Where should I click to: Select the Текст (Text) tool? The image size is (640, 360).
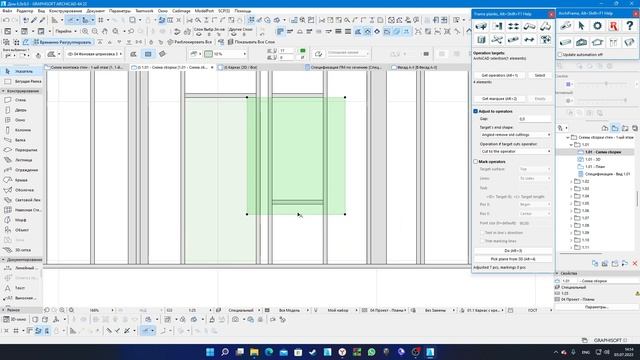[x=21, y=288]
